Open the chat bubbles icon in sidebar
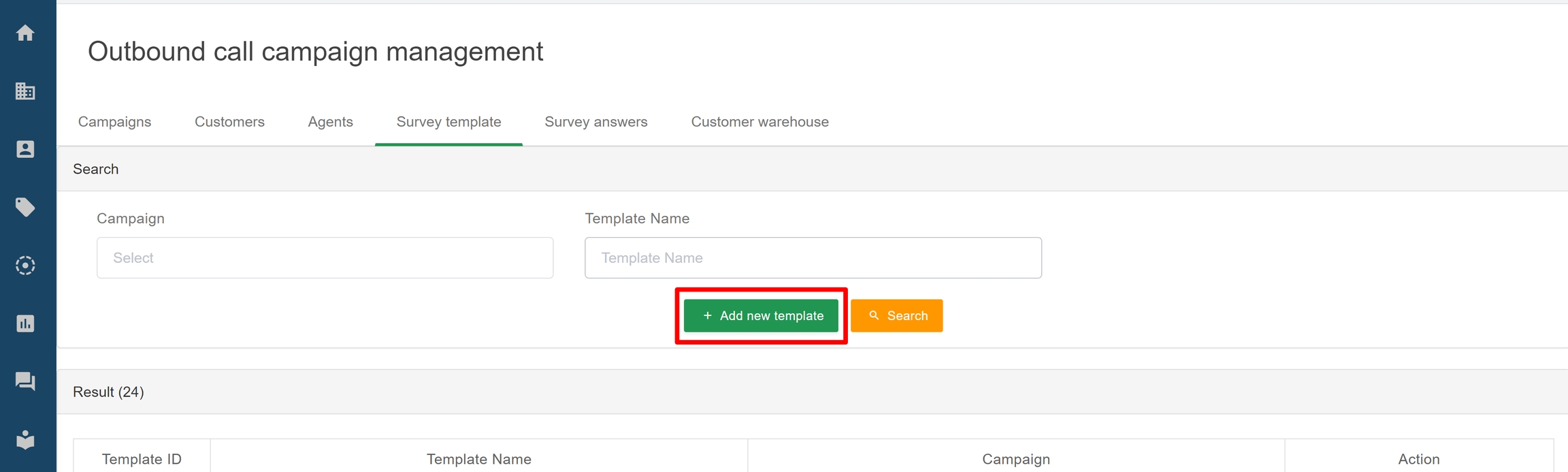Viewport: 1568px width, 472px height. [25, 381]
